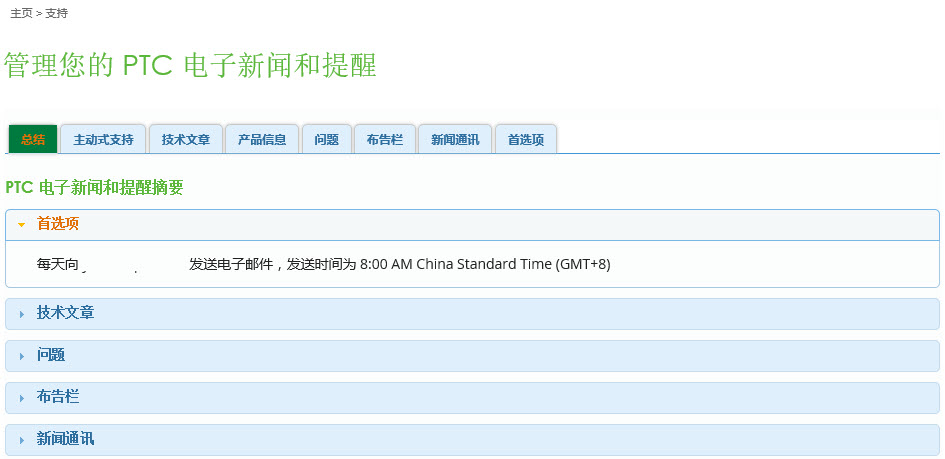Click the 首选项 accordion header title
Image resolution: width=945 pixels, height=459 pixels.
coord(58,224)
